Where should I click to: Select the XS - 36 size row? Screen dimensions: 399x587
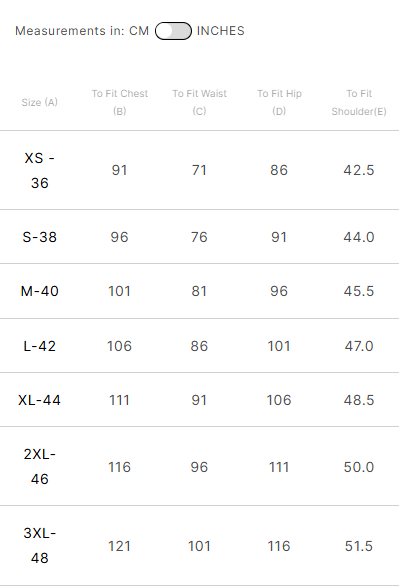200,170
